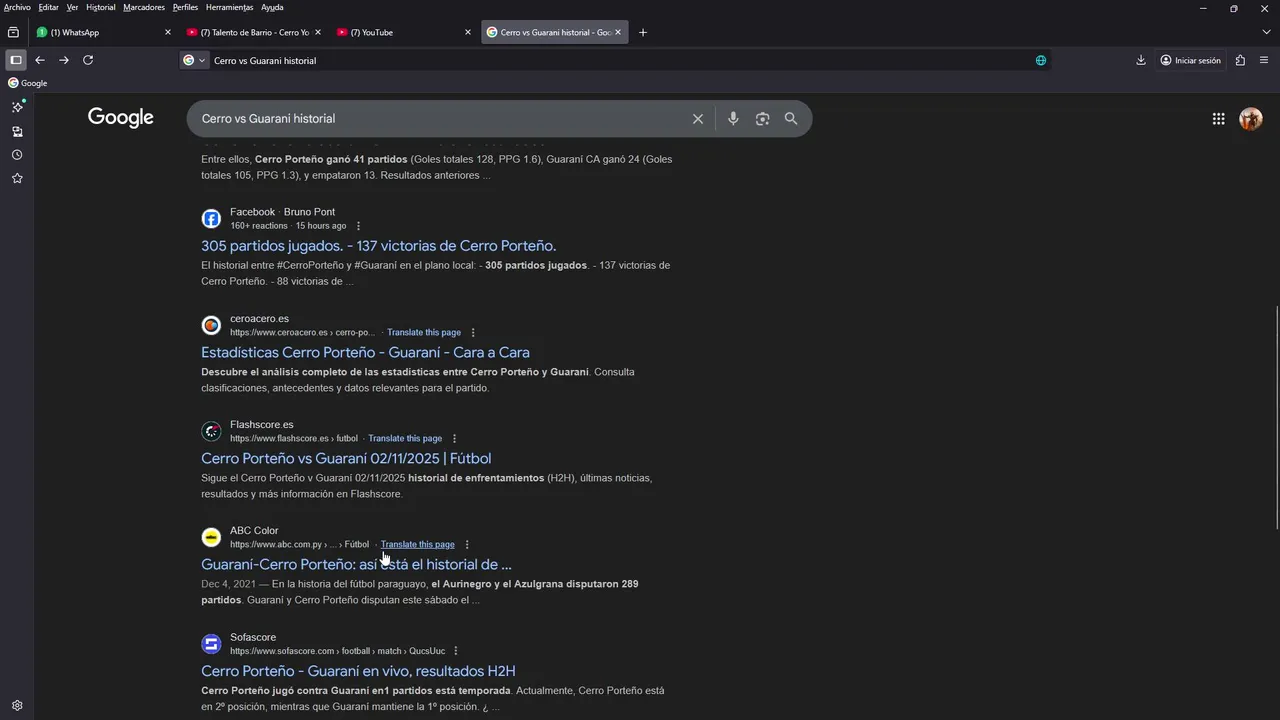Open the Google bookmark in bookmarks toolbar
The height and width of the screenshot is (720, 1280).
pyautogui.click(x=28, y=83)
